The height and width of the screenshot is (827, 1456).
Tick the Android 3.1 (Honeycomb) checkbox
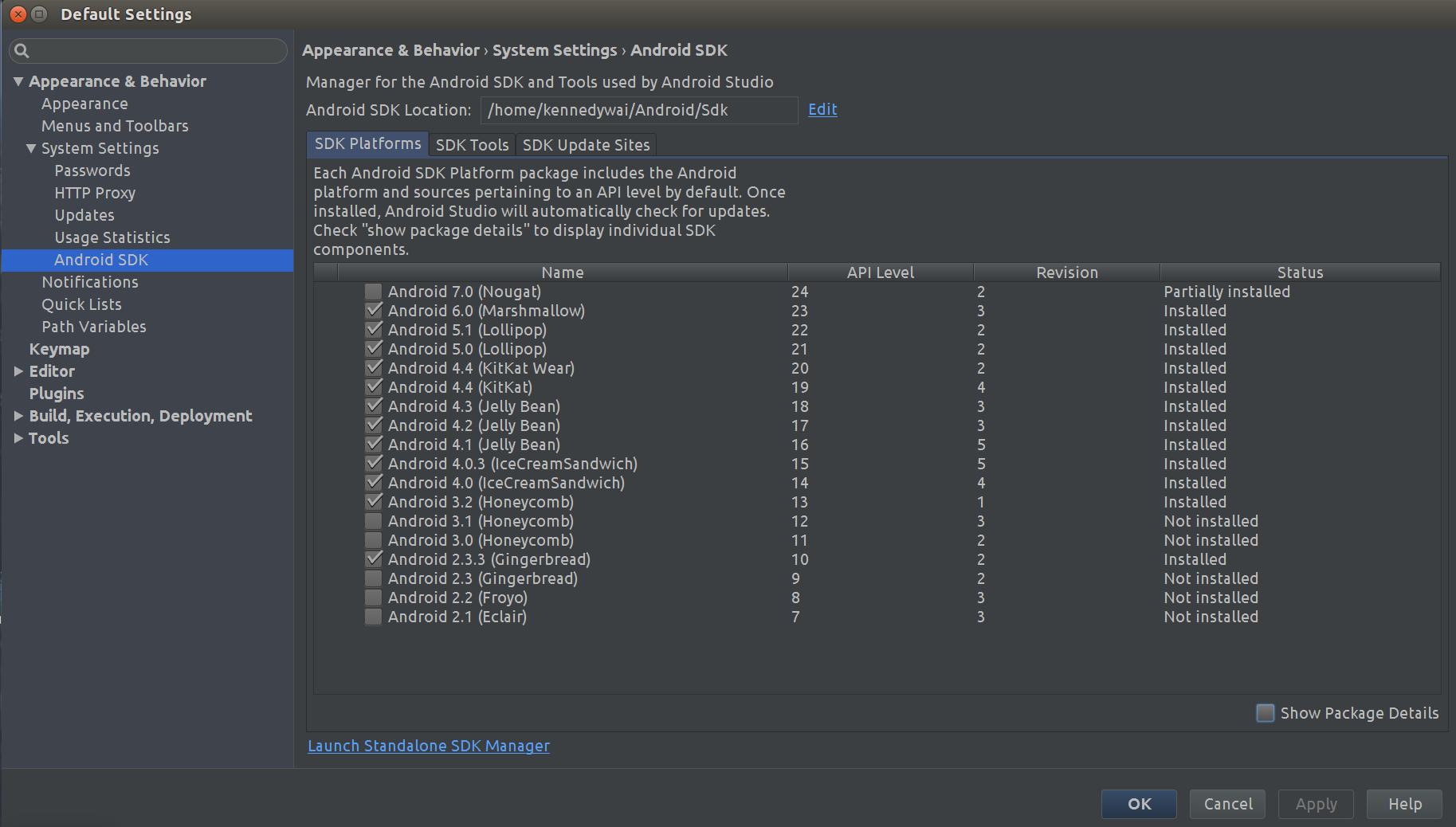373,521
